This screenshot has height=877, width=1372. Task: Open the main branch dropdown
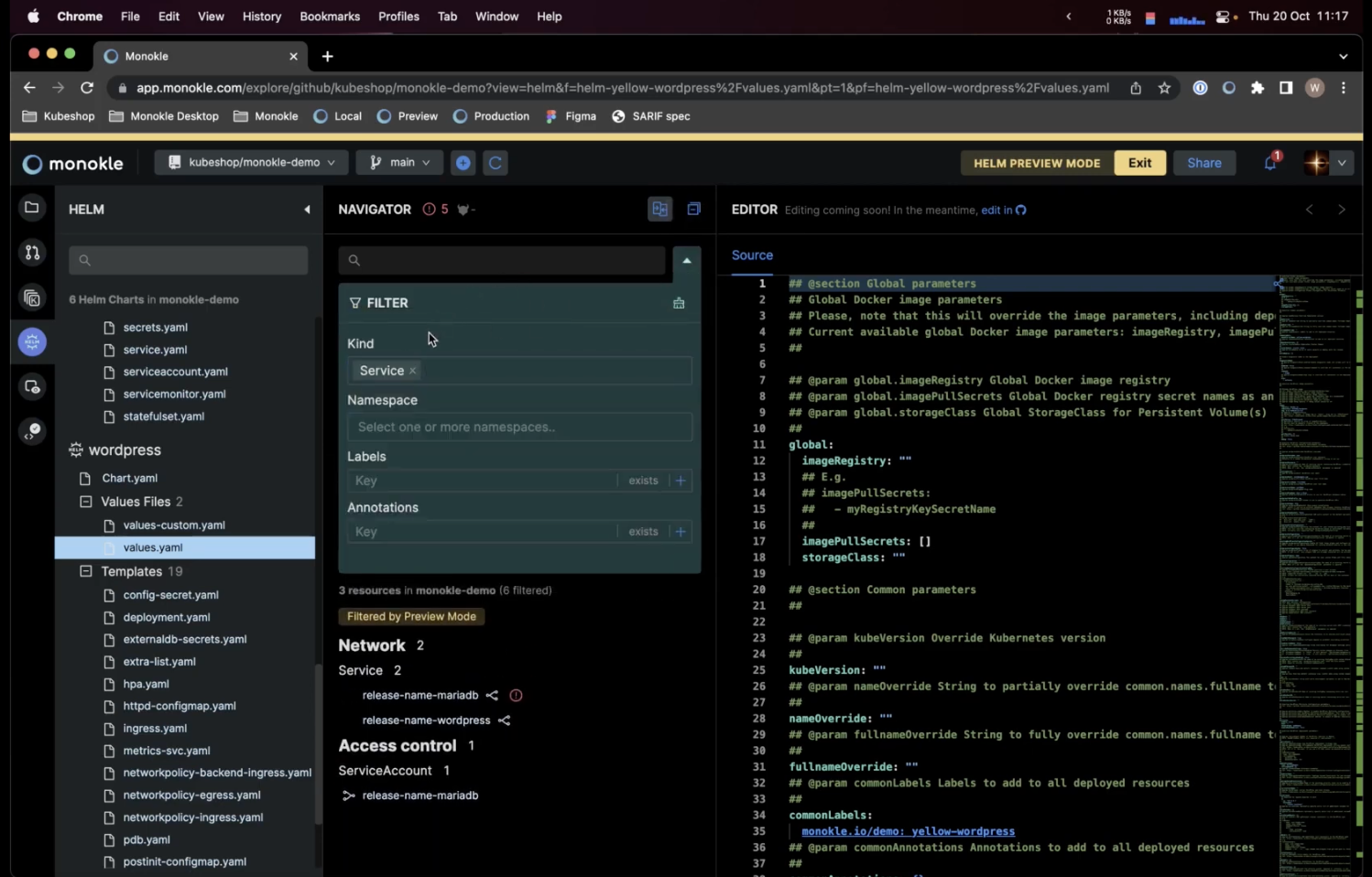tap(399, 163)
